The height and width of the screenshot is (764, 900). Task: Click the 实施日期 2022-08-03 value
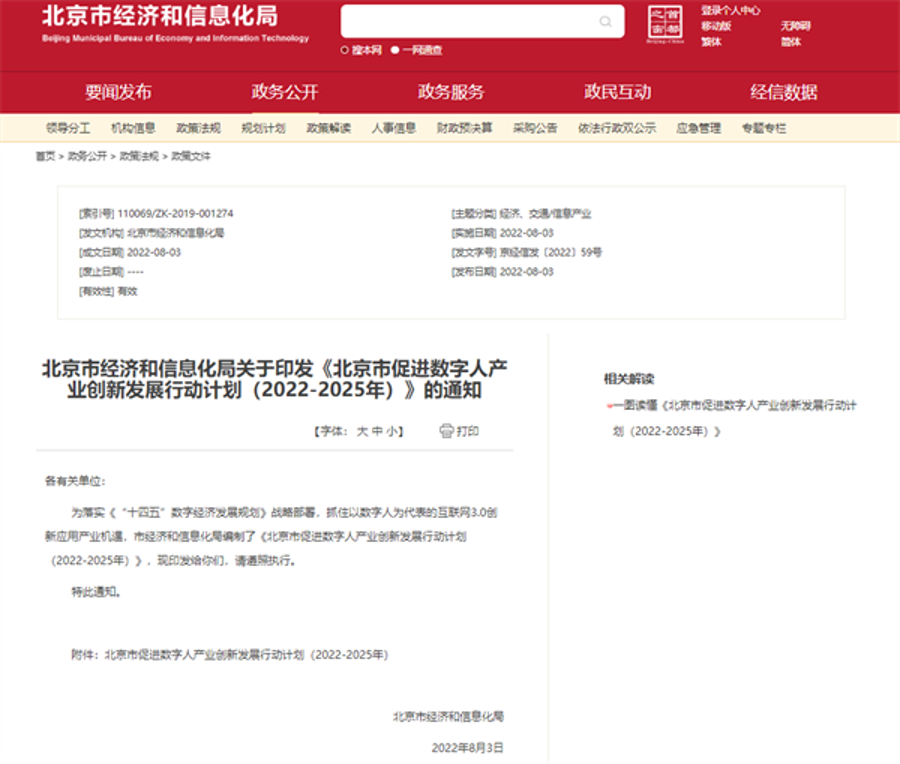526,233
